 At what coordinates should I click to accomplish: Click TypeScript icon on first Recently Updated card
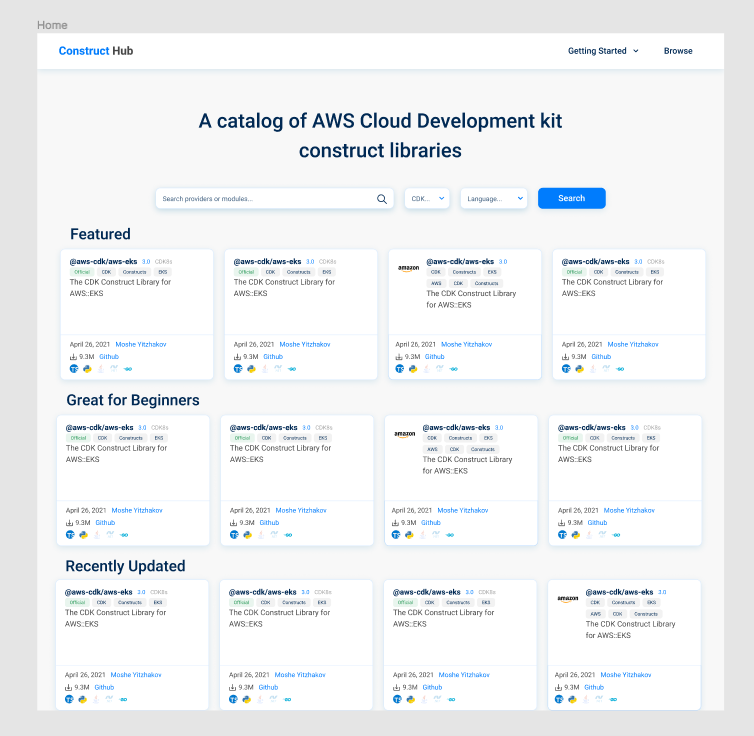pos(69,699)
